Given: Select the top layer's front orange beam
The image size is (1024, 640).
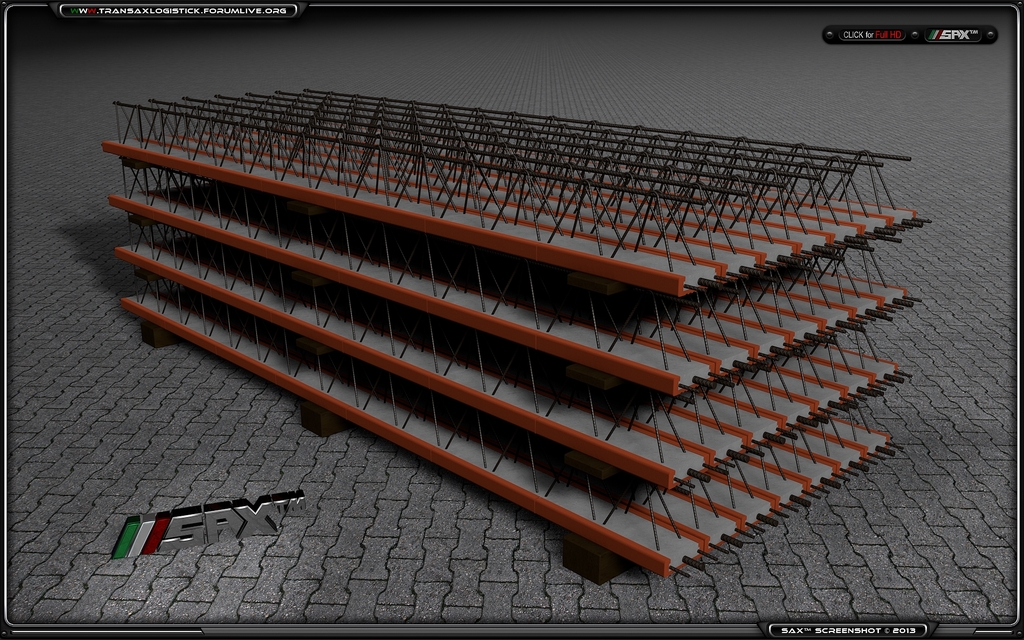Looking at the screenshot, I should 400,218.
